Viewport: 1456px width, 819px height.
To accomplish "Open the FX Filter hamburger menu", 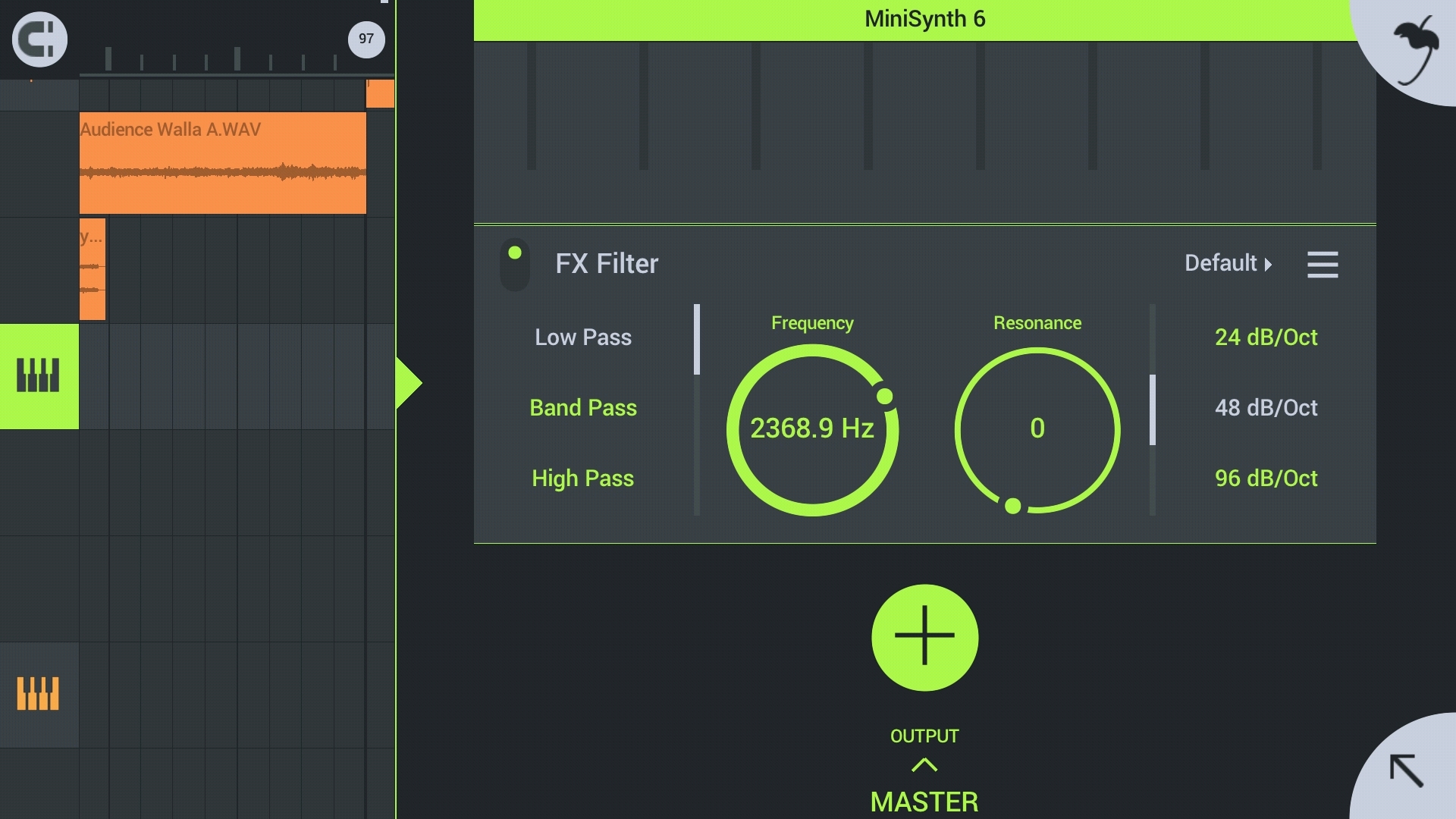I will [x=1323, y=264].
